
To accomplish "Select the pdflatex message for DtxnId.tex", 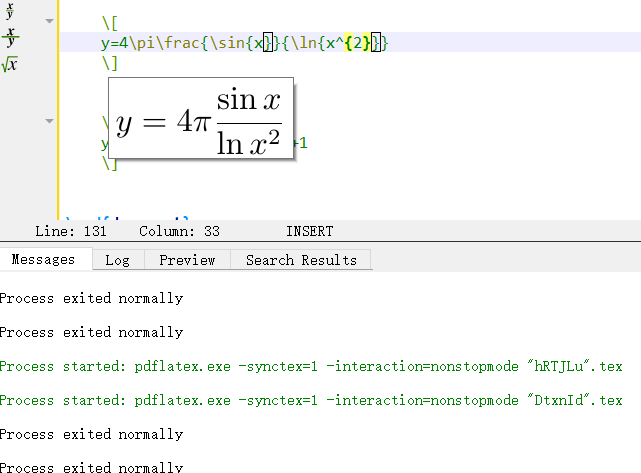I will pyautogui.click(x=311, y=400).
